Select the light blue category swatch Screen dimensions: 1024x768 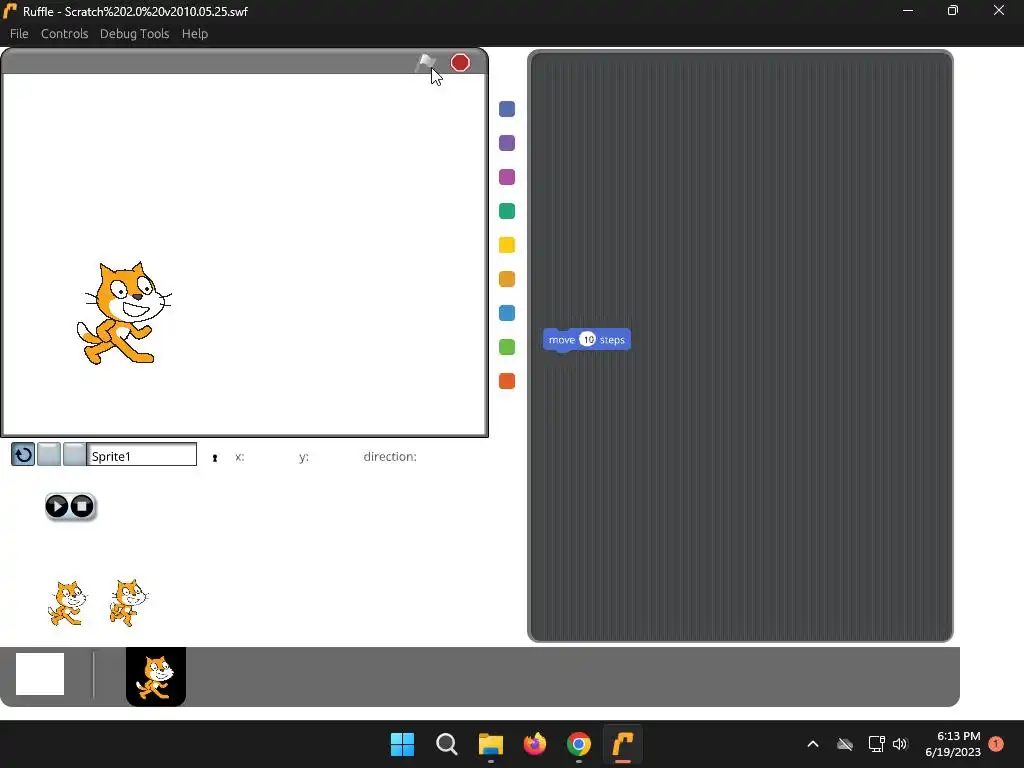point(507,313)
